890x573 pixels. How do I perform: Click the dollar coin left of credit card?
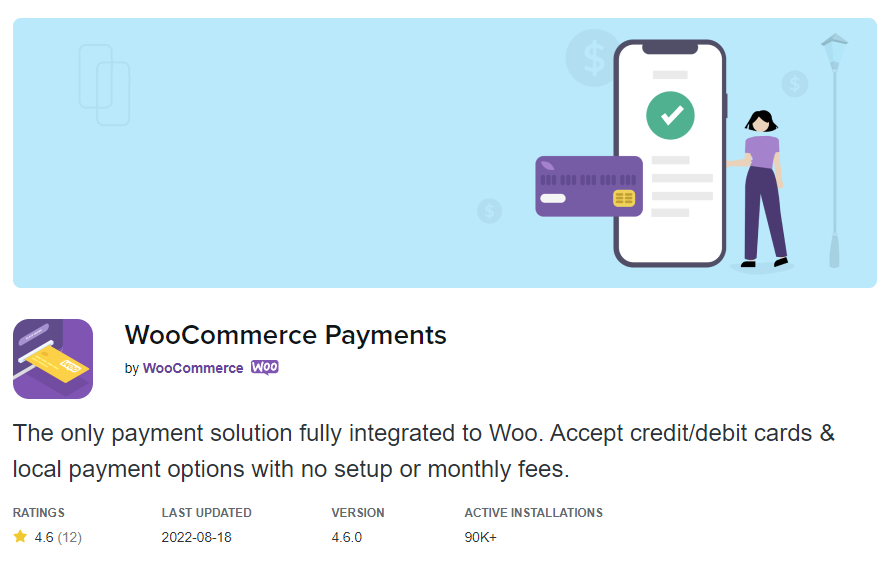(x=489, y=211)
